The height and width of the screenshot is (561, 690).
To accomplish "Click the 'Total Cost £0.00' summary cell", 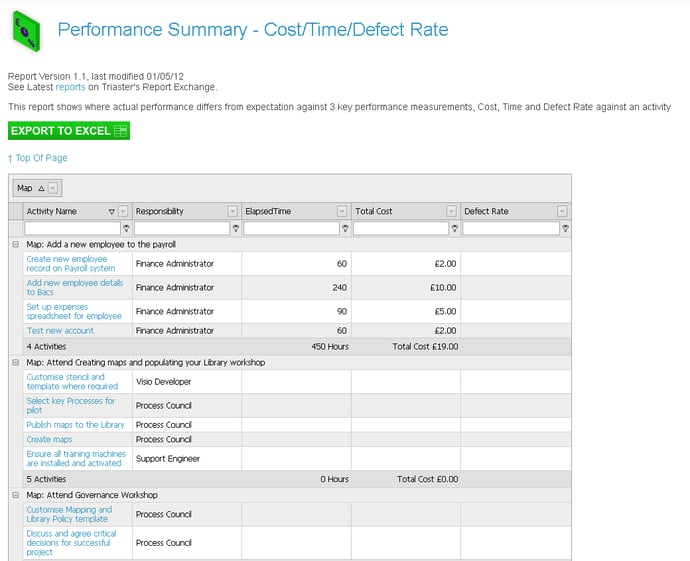I will (427, 479).
